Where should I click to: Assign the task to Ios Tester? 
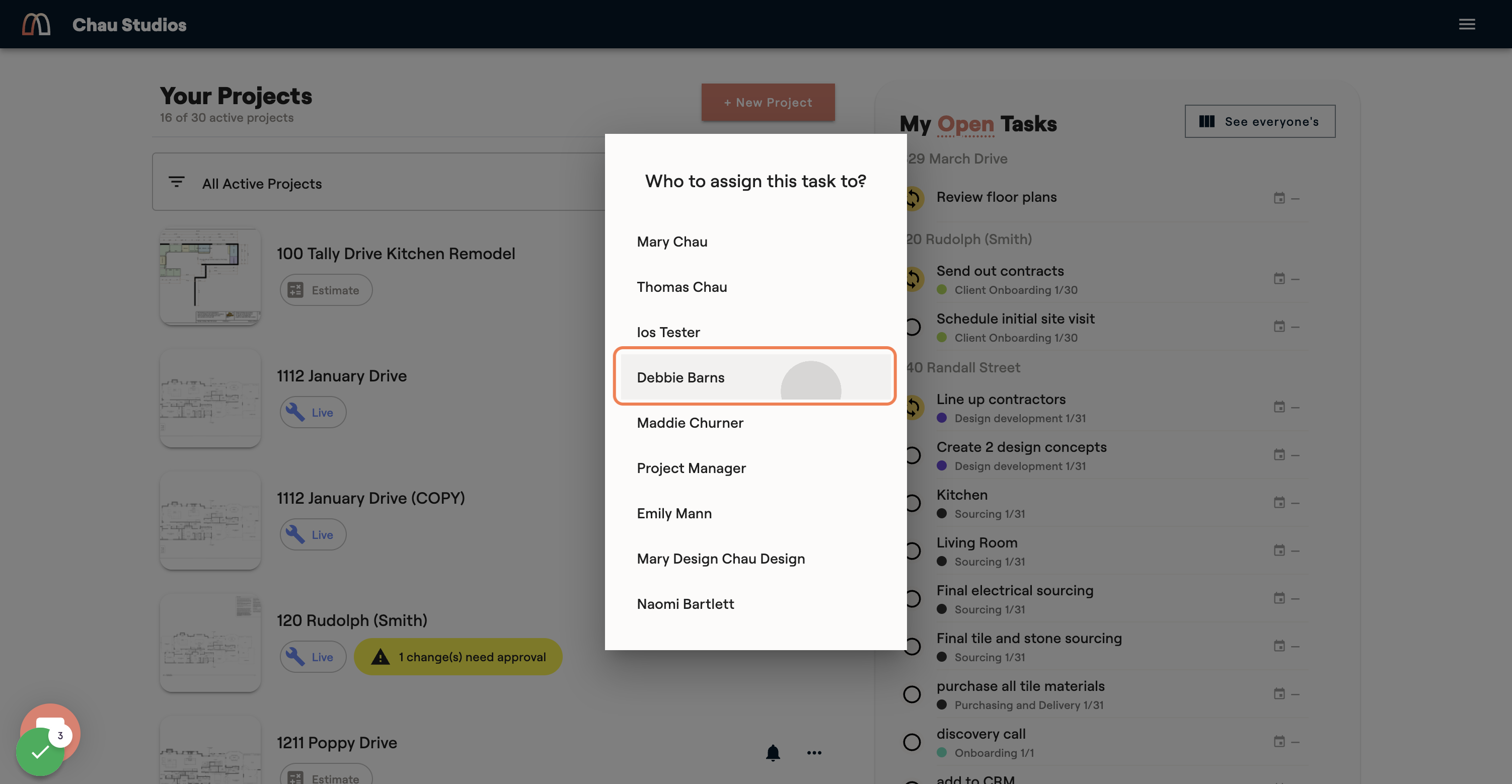(x=755, y=332)
